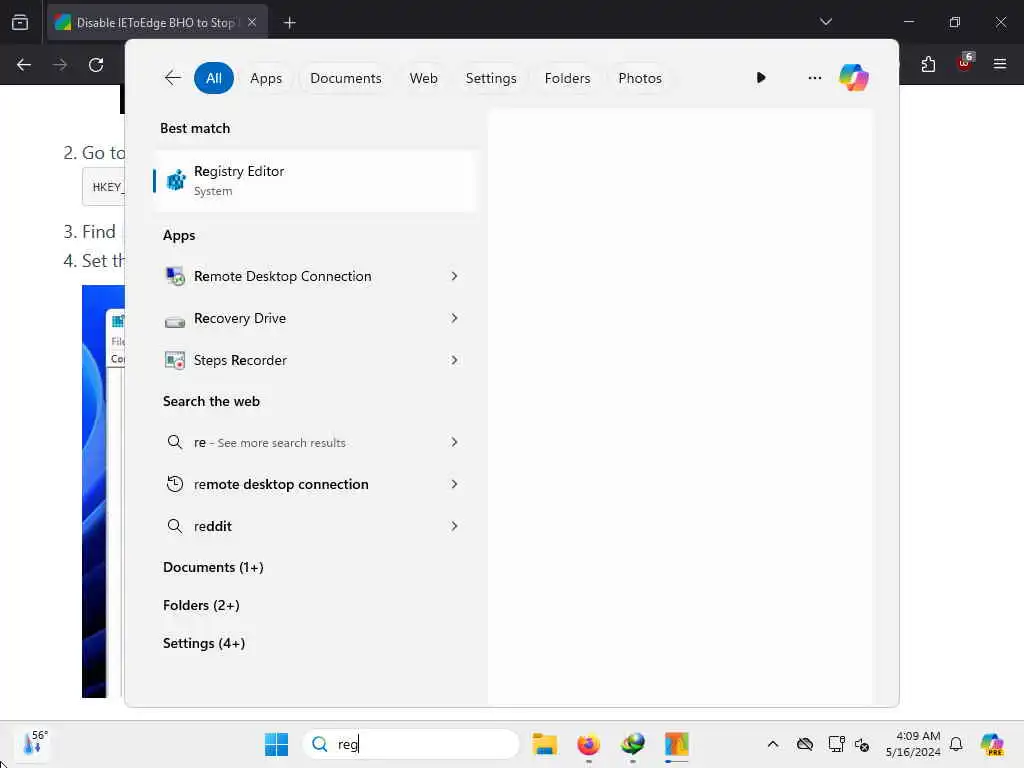This screenshot has height=768, width=1024.
Task: Expand Steps Recorder details chevron
Action: tap(455, 360)
